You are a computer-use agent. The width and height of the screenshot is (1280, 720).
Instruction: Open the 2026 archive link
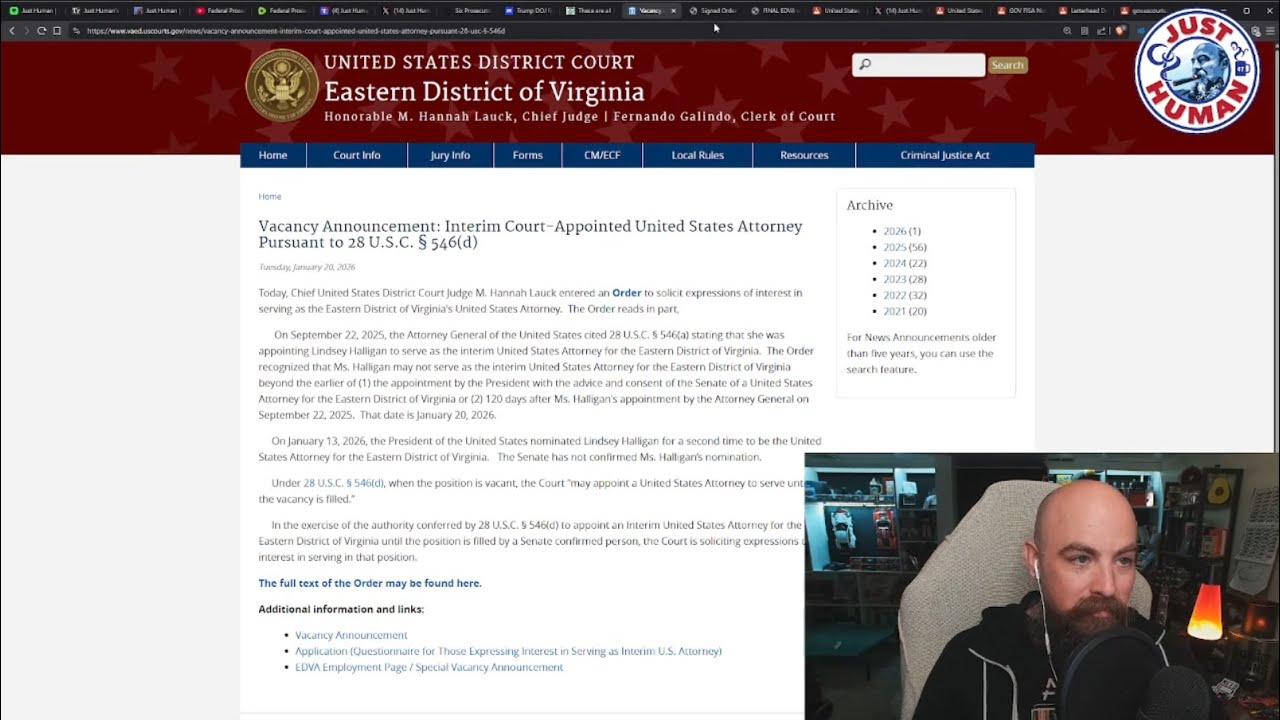coord(894,231)
